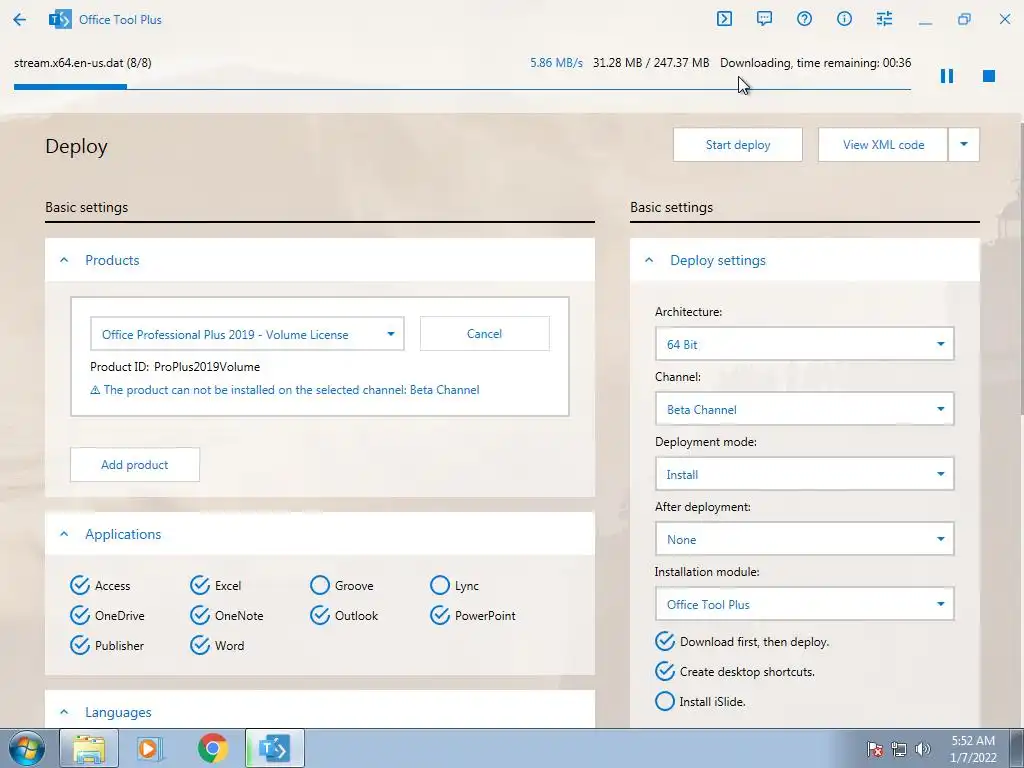Select Office Tool Plus taskbar button
This screenshot has height=768, width=1024.
(x=274, y=749)
